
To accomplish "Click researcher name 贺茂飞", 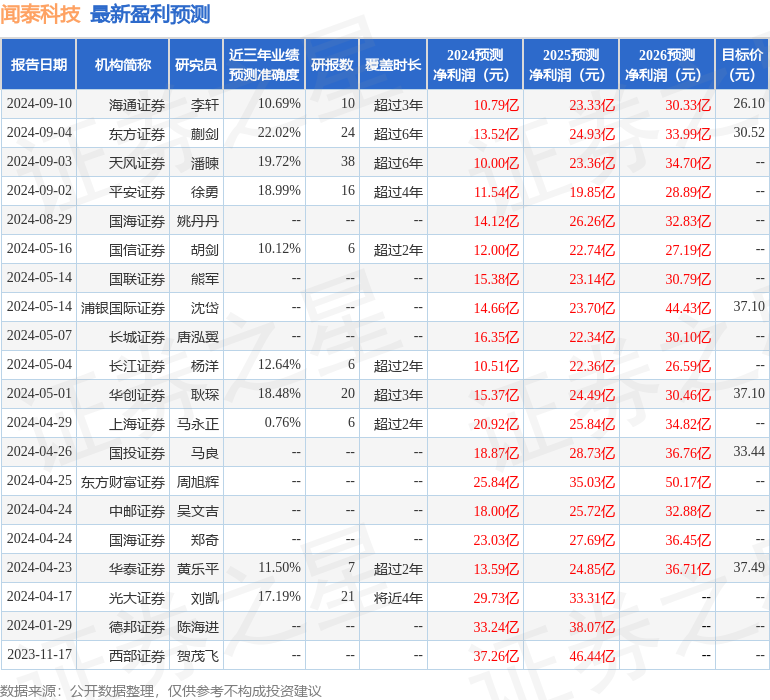I will point(198,656).
